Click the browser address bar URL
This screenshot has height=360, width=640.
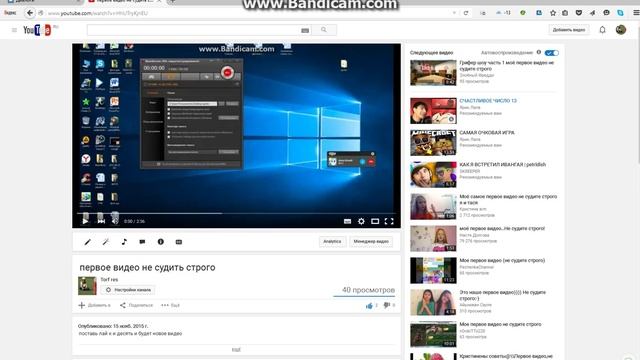tap(98, 13)
